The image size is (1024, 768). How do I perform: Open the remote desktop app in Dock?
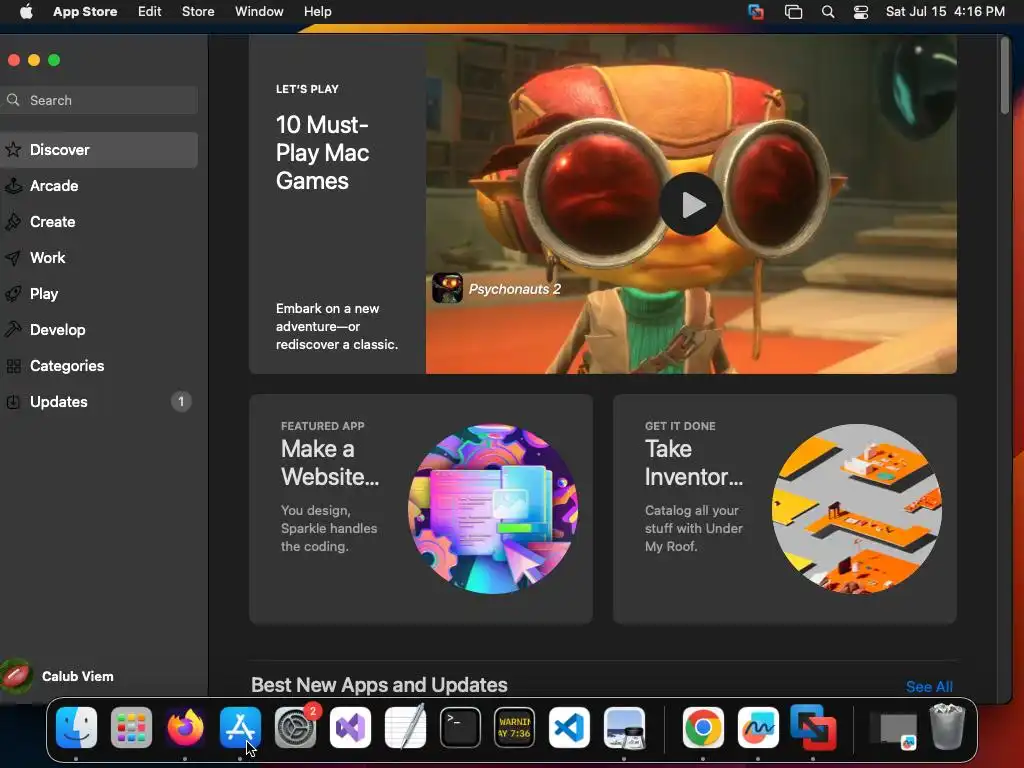[x=812, y=727]
